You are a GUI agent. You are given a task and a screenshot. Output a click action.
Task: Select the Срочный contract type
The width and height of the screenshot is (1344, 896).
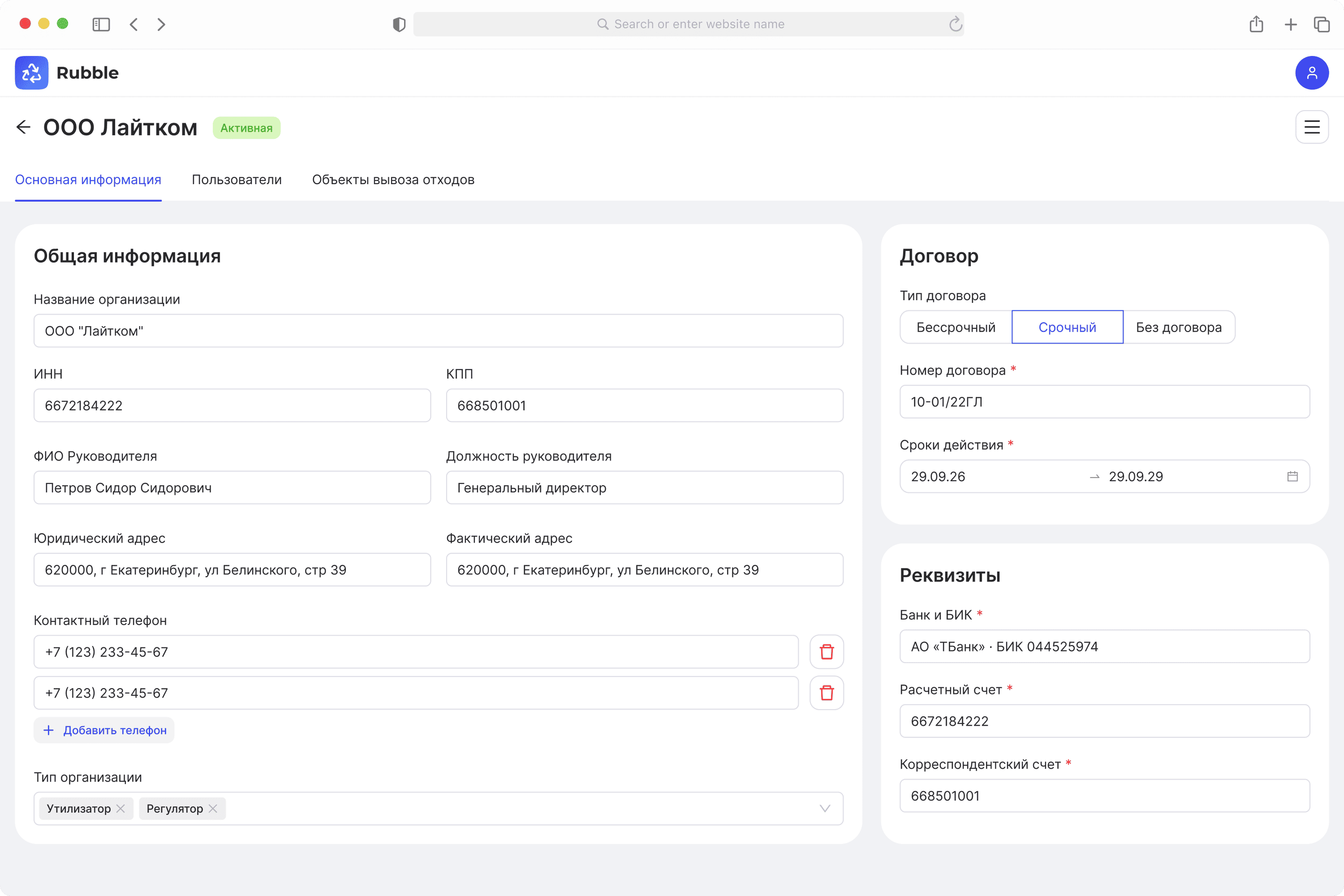(x=1068, y=327)
